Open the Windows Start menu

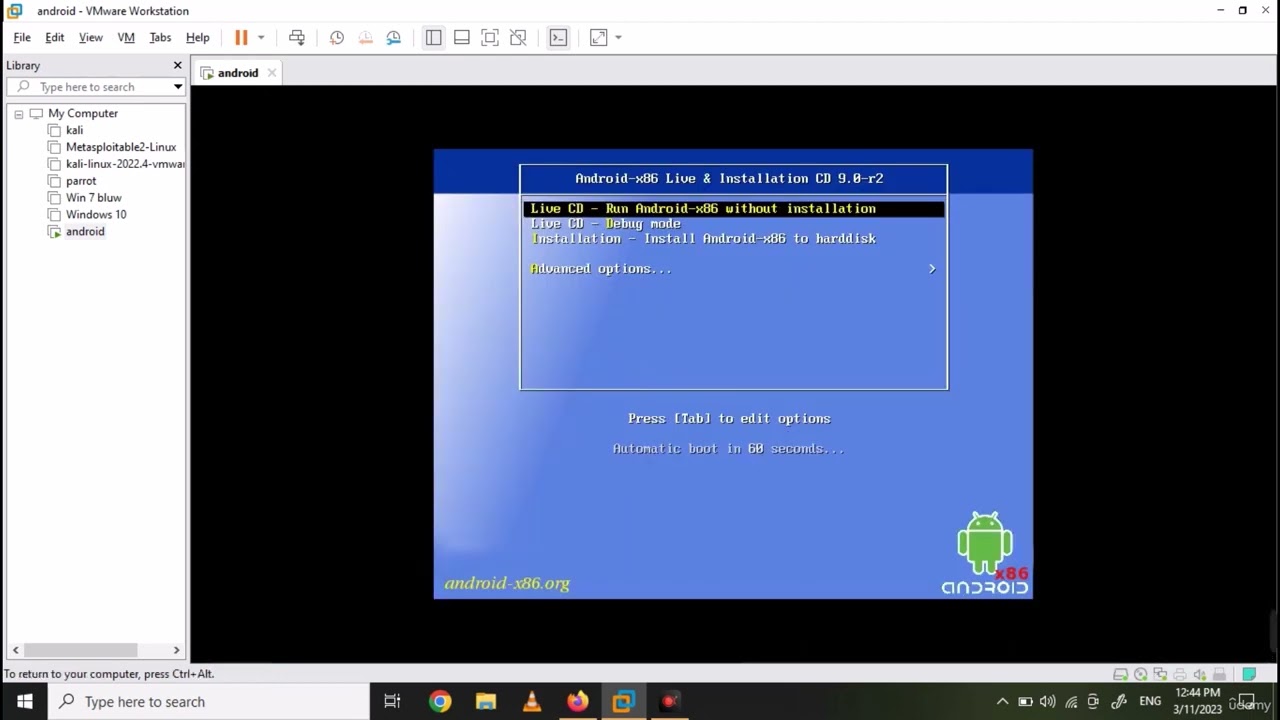(24, 702)
